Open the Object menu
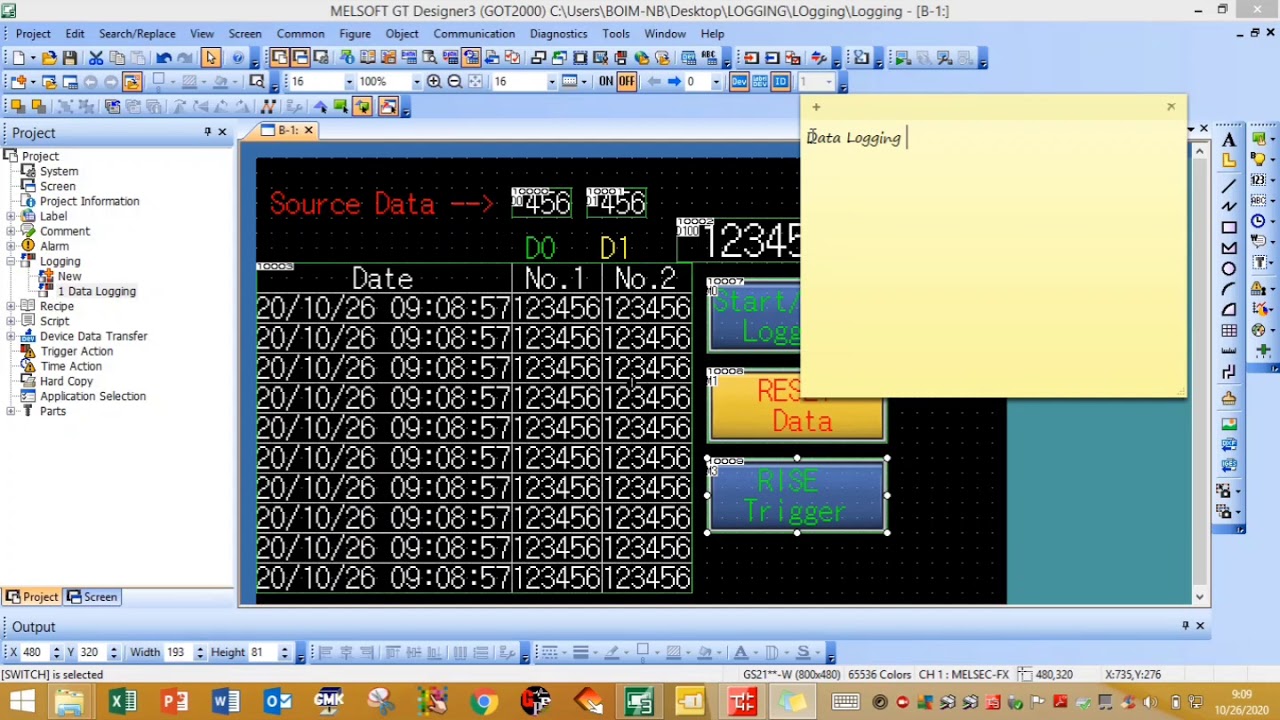 pyautogui.click(x=402, y=33)
